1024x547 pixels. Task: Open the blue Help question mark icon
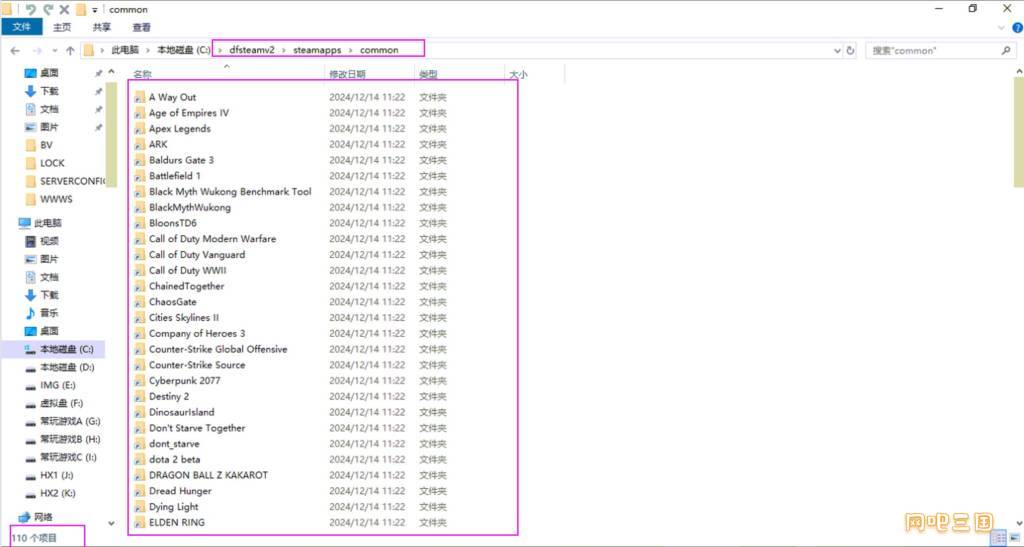click(x=1017, y=27)
